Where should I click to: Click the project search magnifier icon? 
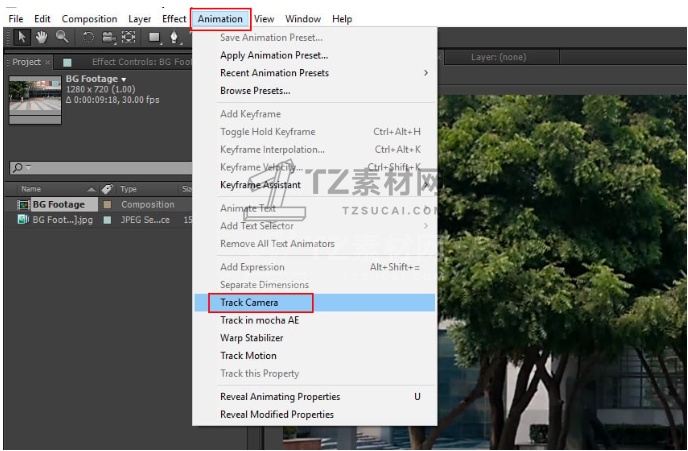pos(18,167)
